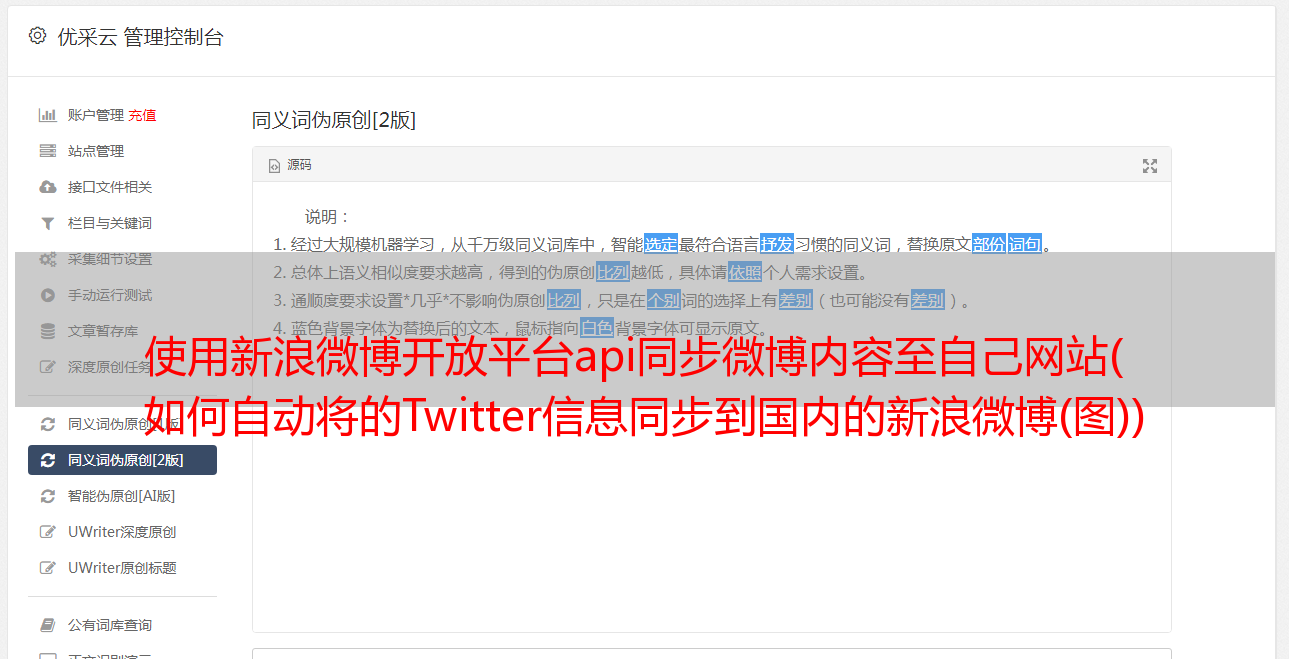Click the bar chart icon for 账户管理

(x=47, y=115)
